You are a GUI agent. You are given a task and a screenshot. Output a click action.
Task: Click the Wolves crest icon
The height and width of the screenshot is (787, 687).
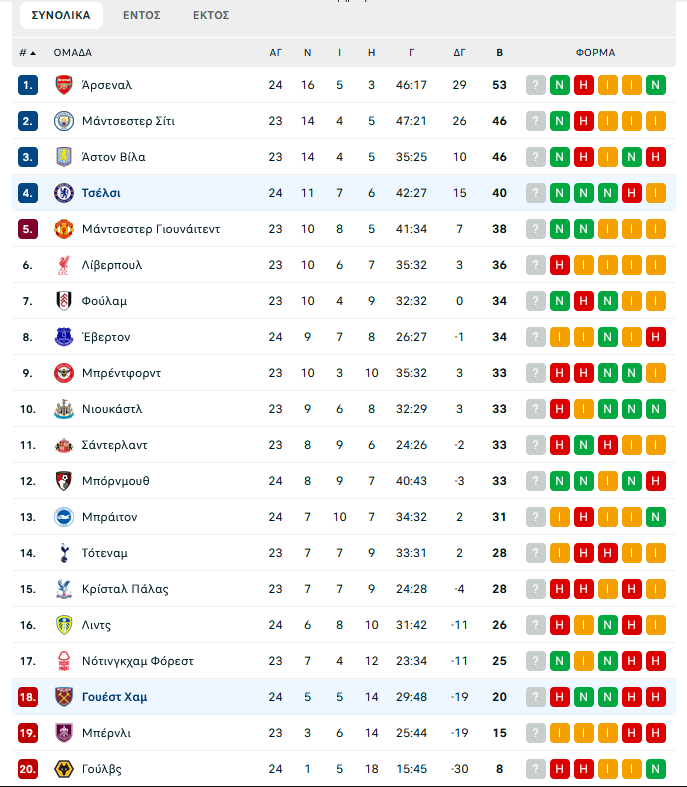coord(64,769)
